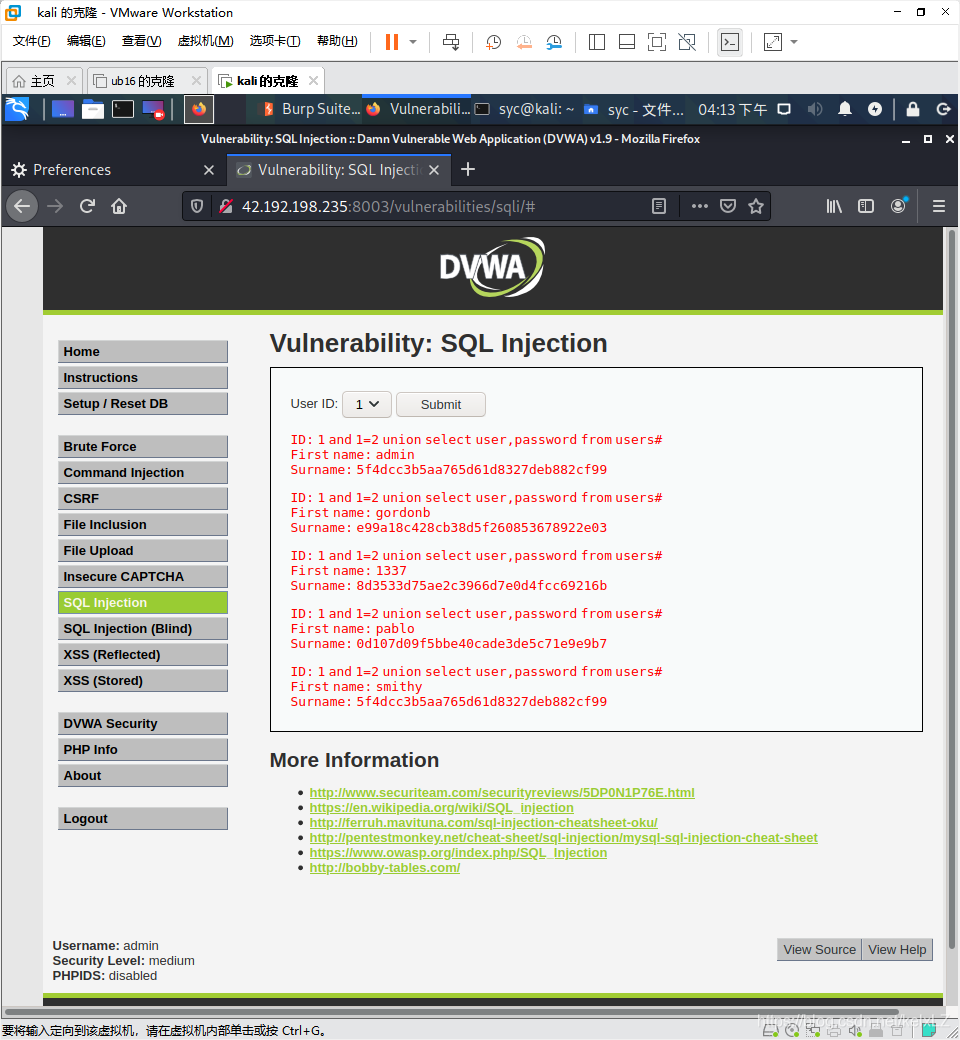Open the Firefox library icon

pos(834,206)
